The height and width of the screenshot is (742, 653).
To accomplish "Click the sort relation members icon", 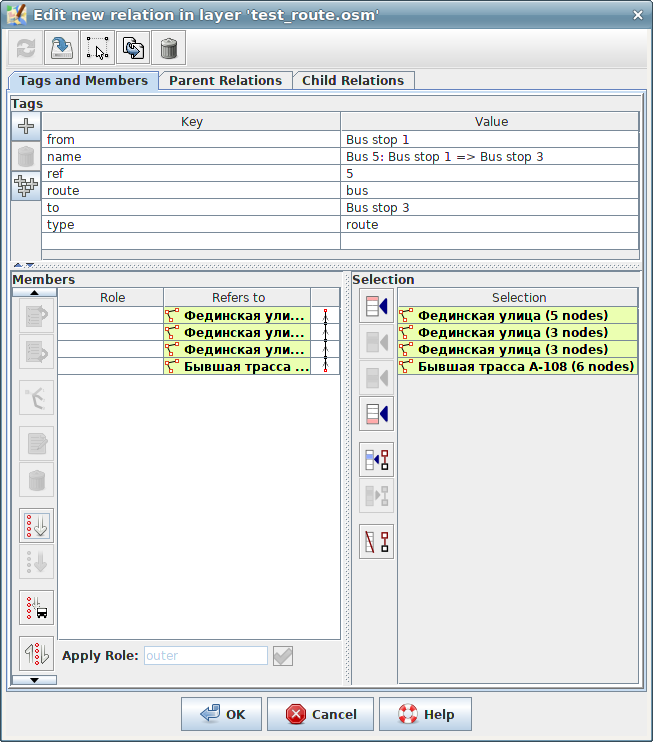I will [37, 525].
